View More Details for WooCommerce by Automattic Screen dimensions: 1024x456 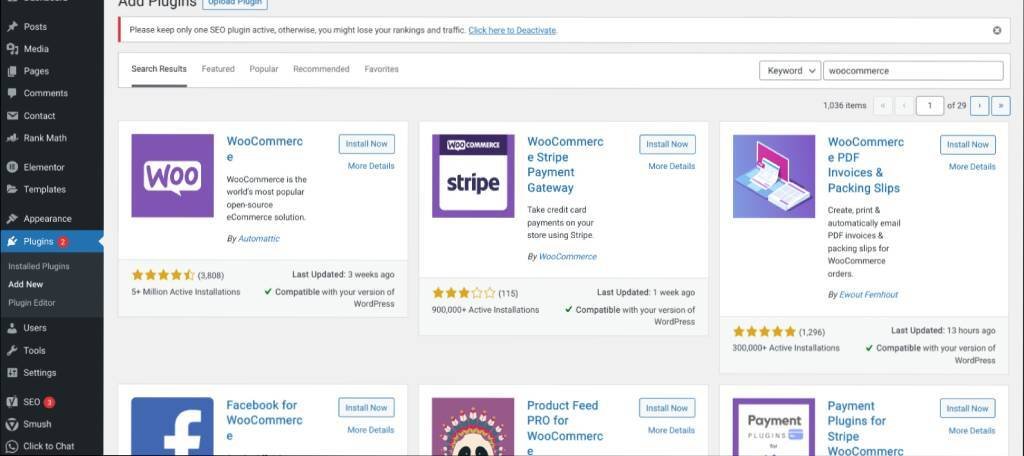tap(371, 166)
